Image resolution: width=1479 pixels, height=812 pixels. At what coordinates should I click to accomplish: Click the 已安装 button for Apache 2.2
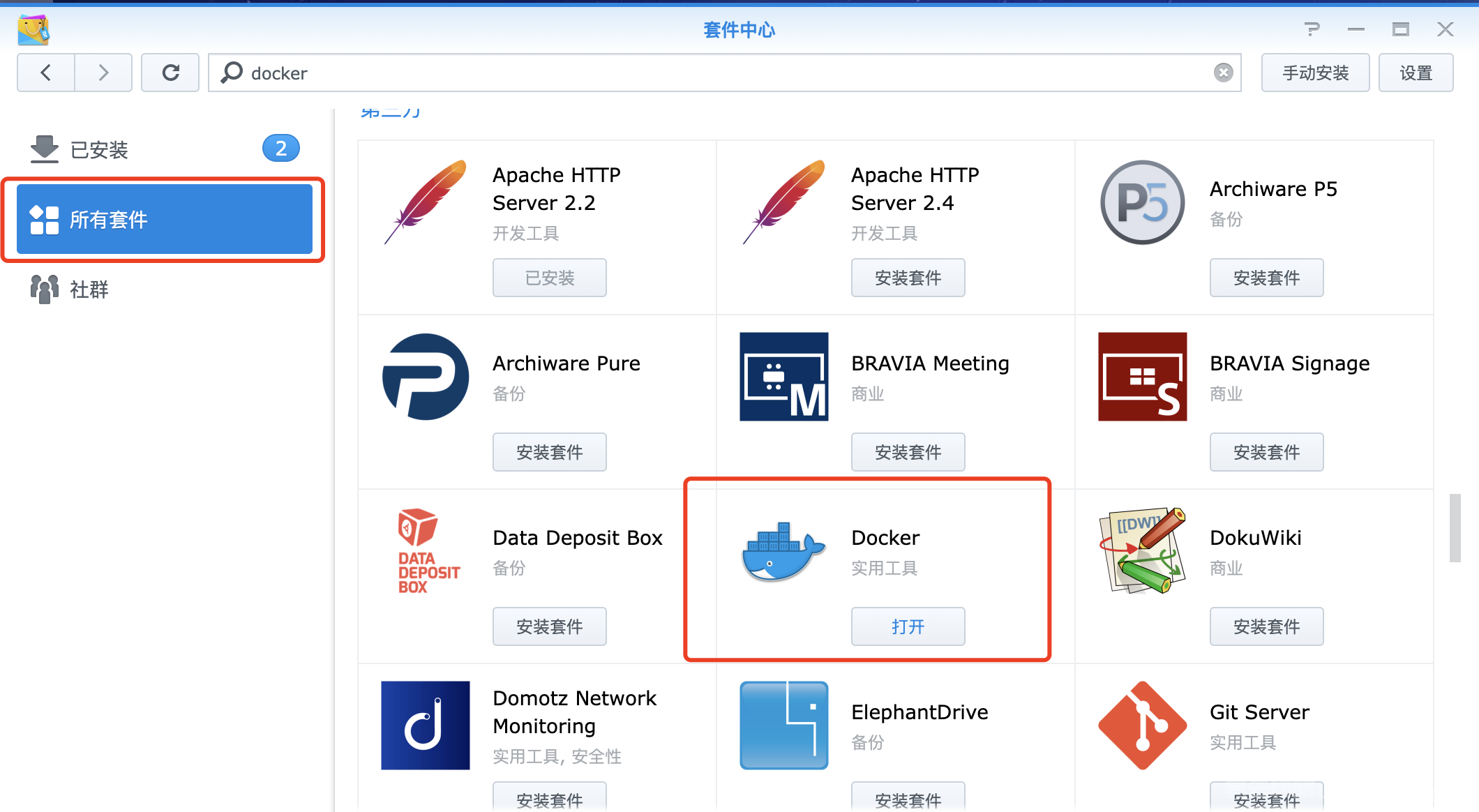[x=550, y=278]
